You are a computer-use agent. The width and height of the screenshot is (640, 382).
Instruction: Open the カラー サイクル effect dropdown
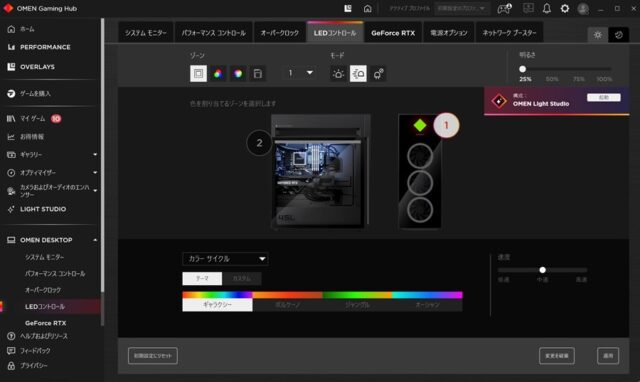coord(225,259)
